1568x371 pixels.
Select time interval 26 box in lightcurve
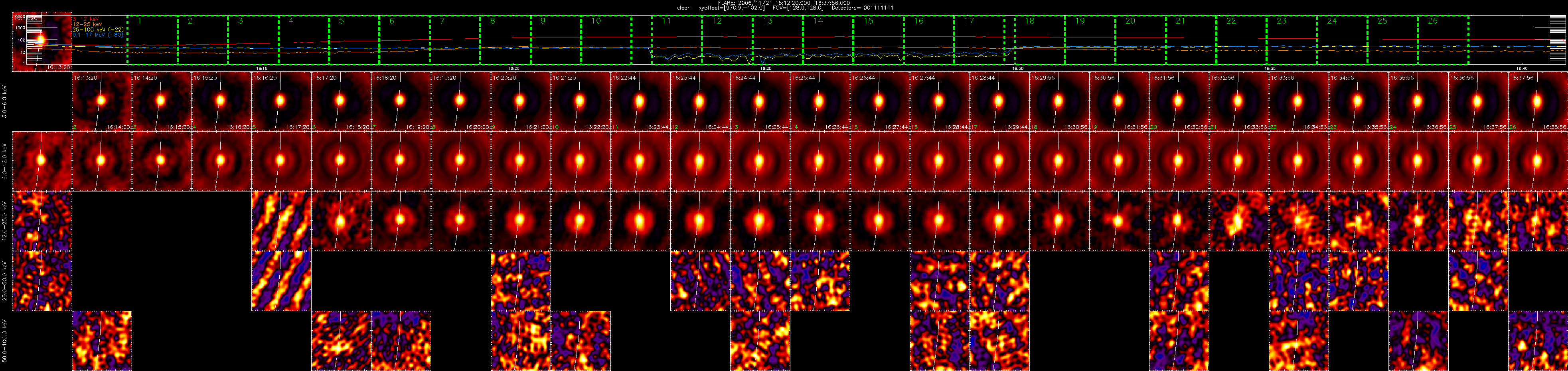pyautogui.click(x=1443, y=40)
